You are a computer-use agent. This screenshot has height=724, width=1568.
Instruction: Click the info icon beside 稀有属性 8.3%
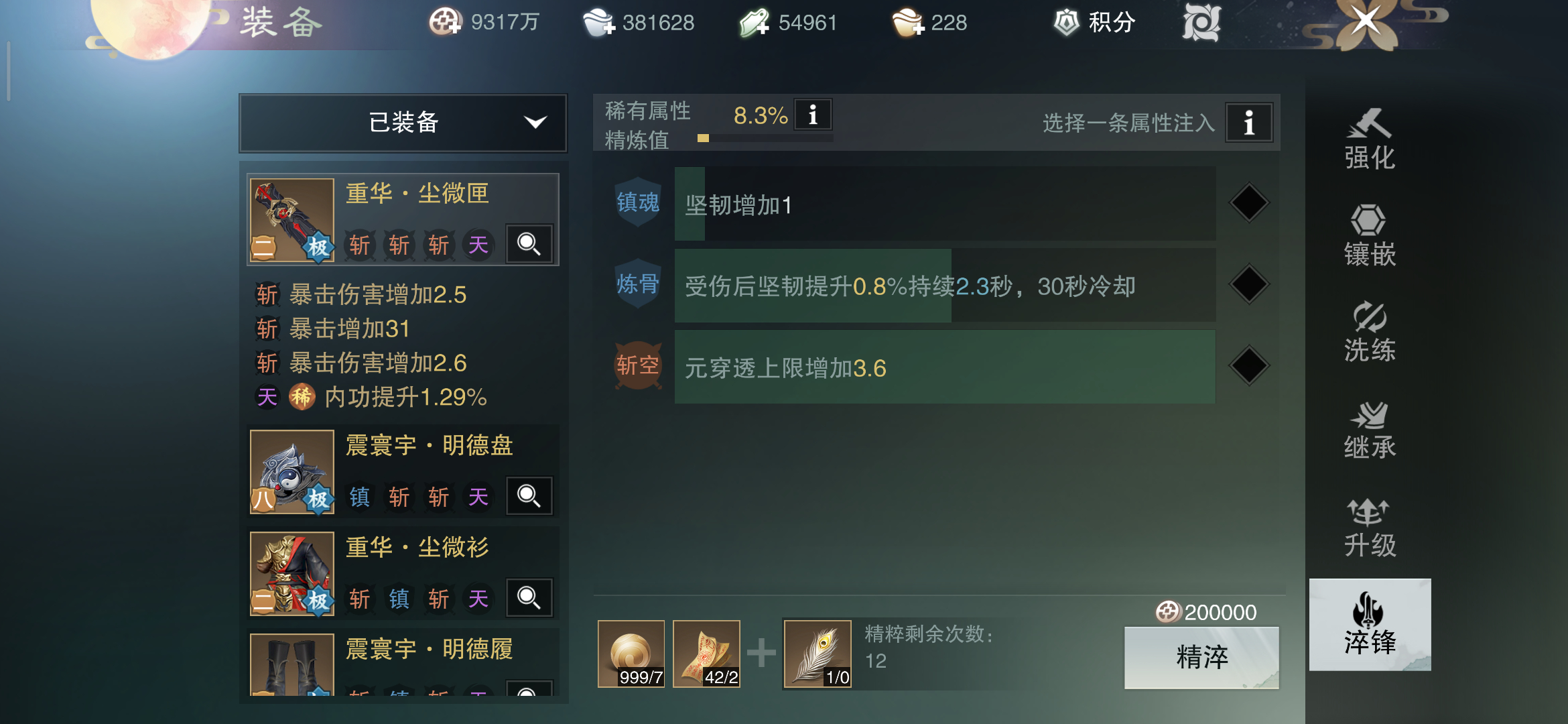[x=813, y=115]
